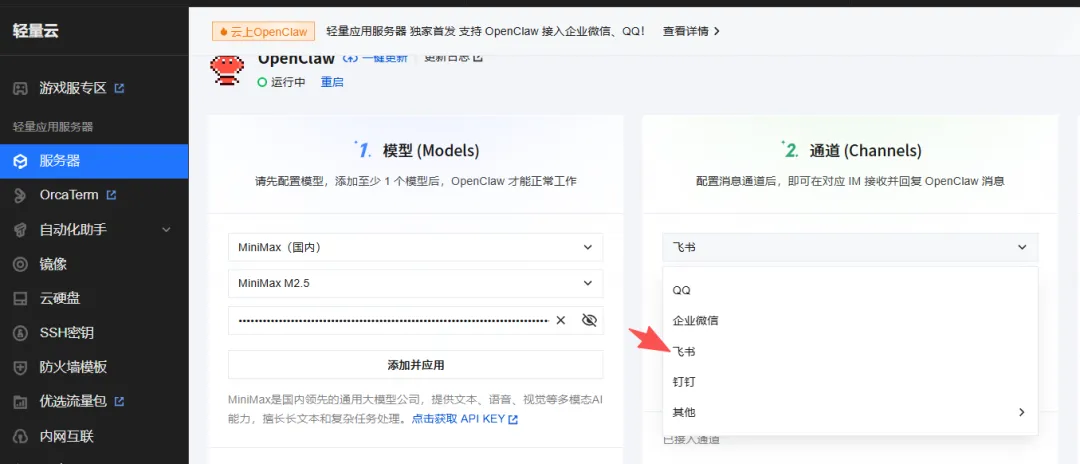
Task: Clear the API key with X icon
Action: 561,320
